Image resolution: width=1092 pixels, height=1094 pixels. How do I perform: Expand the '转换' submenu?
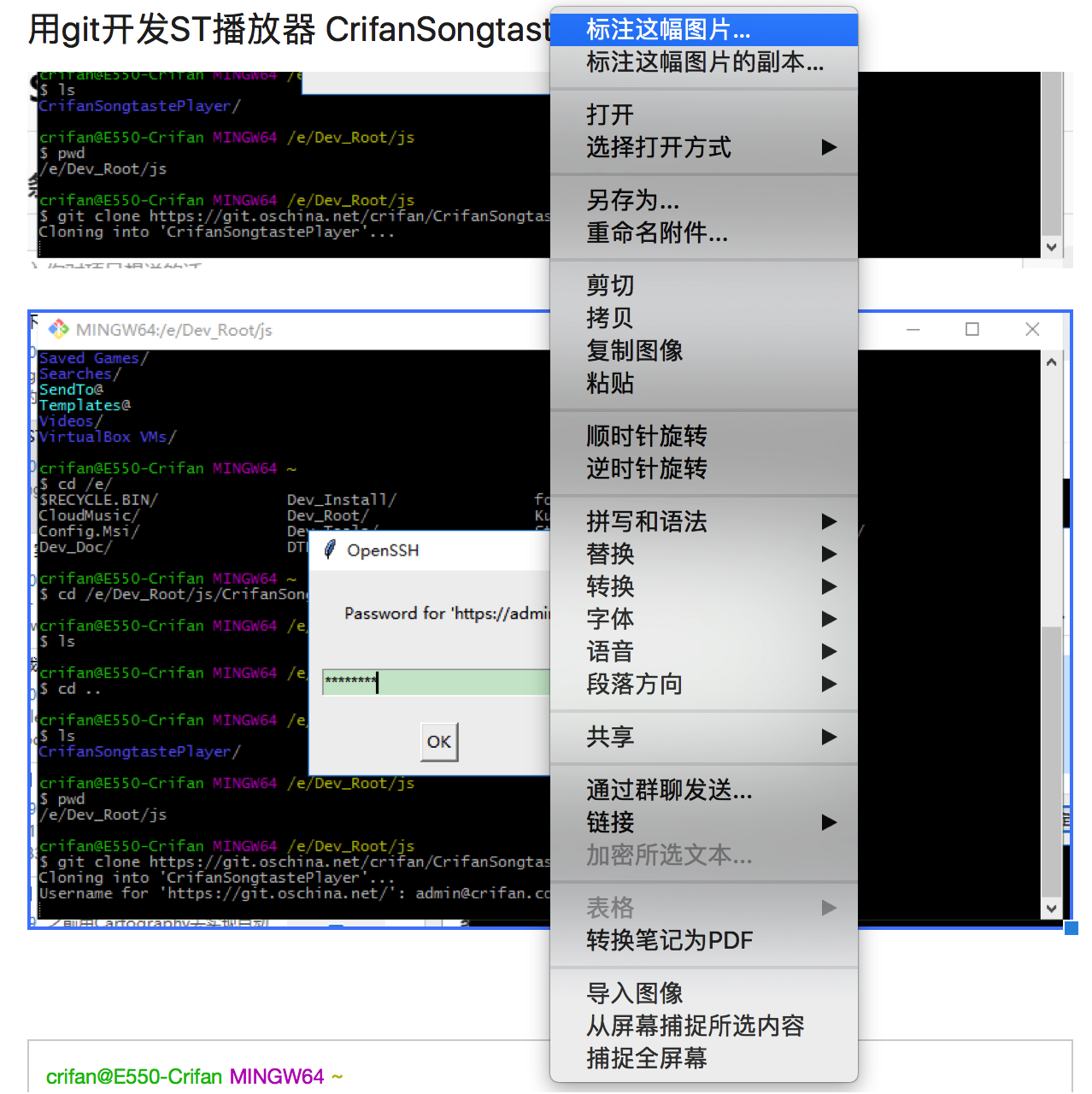[704, 586]
